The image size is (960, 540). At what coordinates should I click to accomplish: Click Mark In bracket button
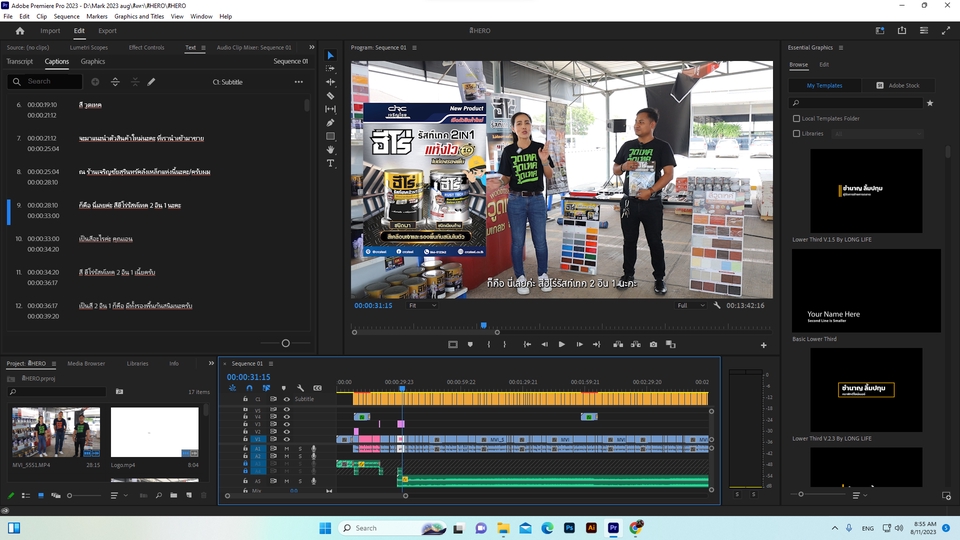489,345
